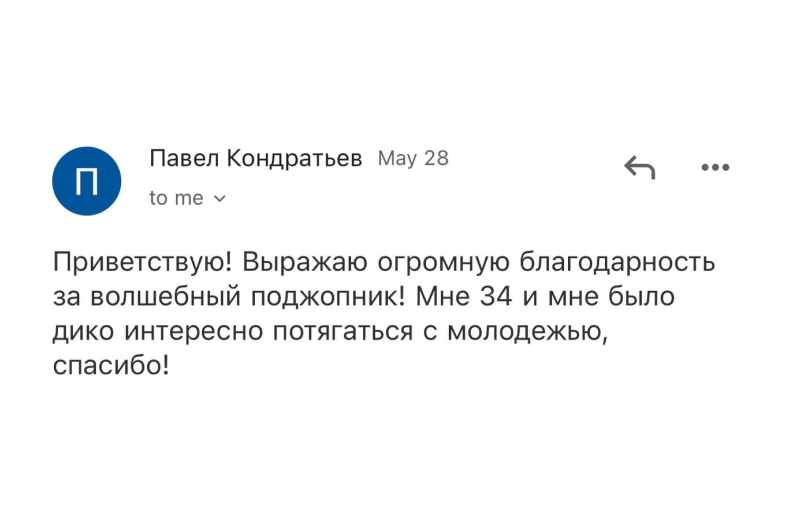Click the "May 28" date label

click(413, 158)
